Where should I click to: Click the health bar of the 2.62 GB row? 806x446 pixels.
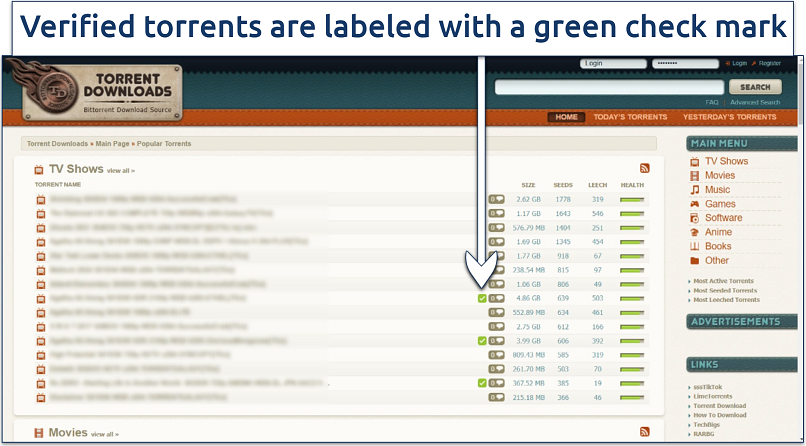[632, 199]
